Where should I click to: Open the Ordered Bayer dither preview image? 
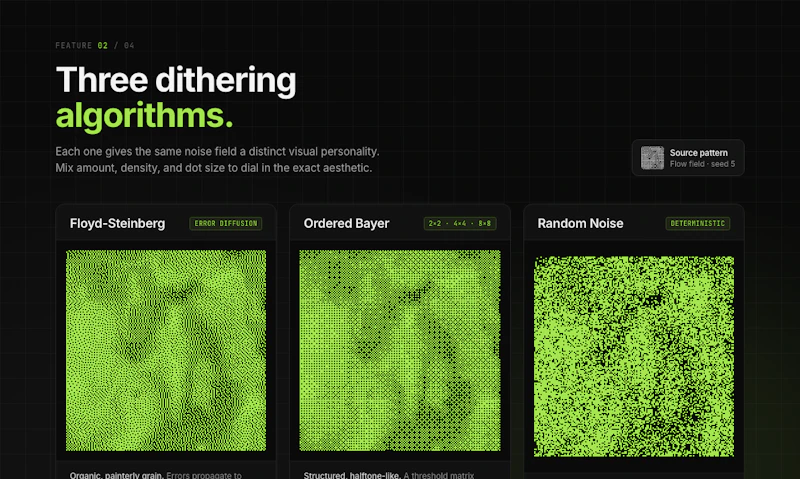(x=400, y=350)
